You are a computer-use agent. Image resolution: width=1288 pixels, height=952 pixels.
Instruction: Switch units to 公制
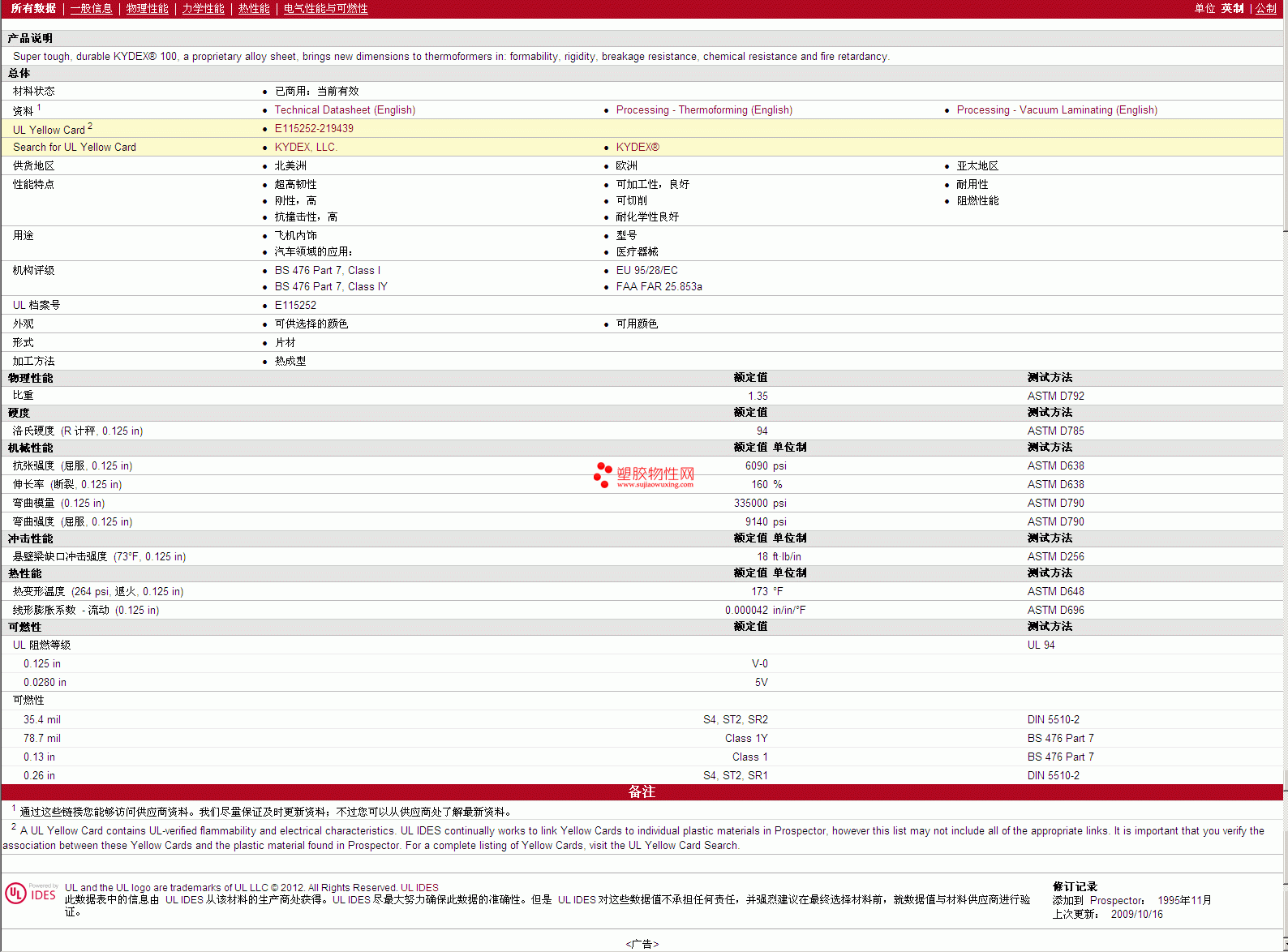click(1266, 8)
